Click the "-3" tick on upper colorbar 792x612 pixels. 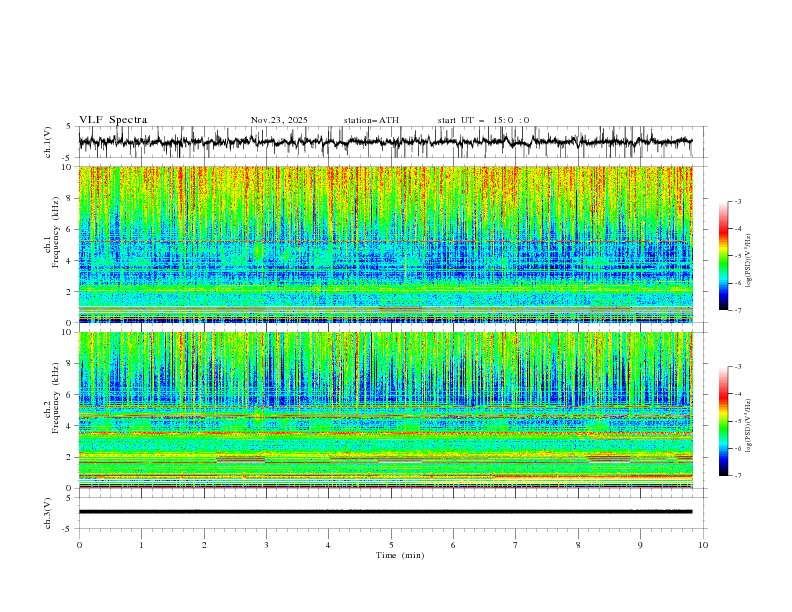(737, 201)
